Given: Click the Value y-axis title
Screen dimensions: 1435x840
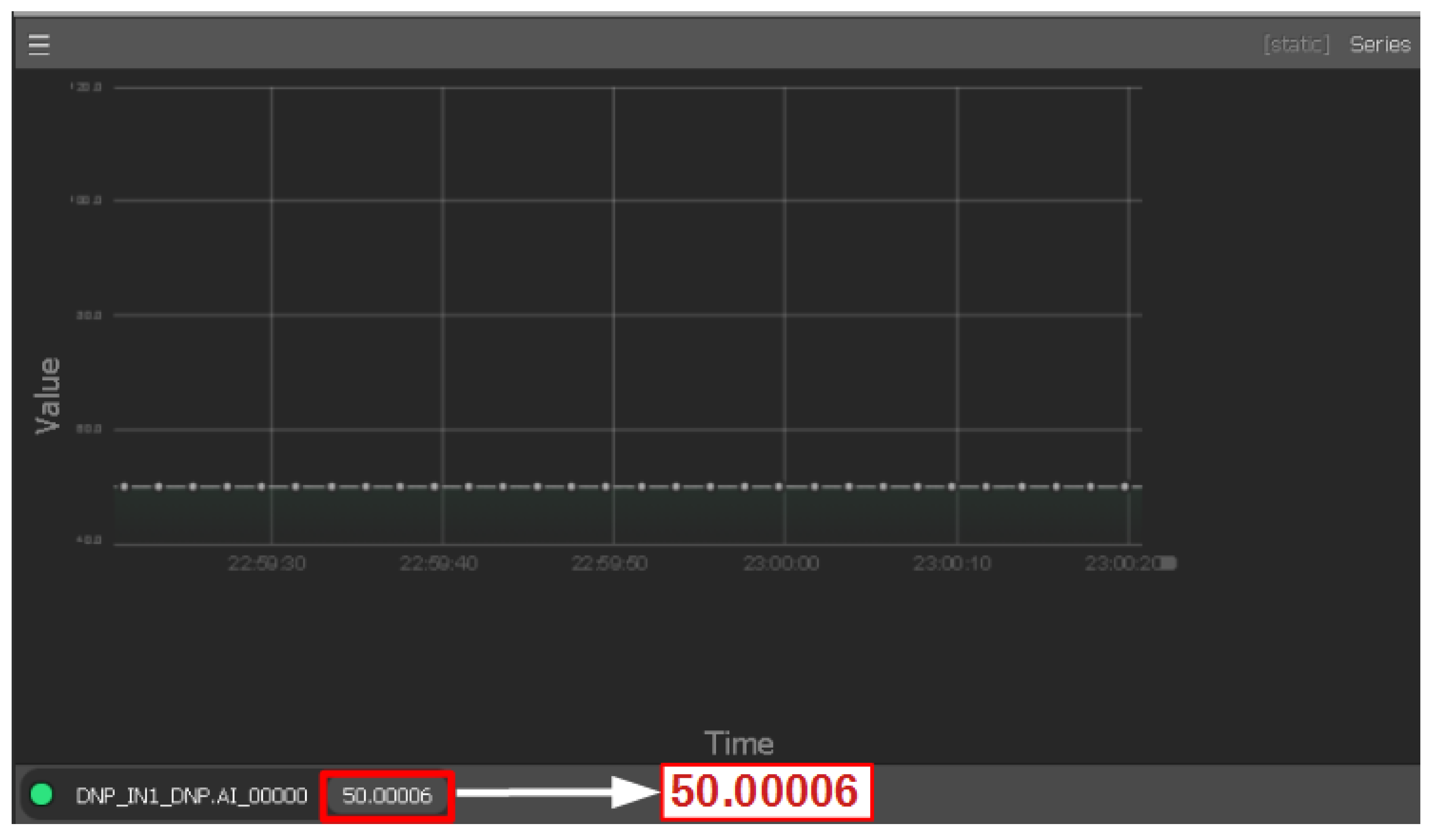Looking at the screenshot, I should click(x=48, y=397).
